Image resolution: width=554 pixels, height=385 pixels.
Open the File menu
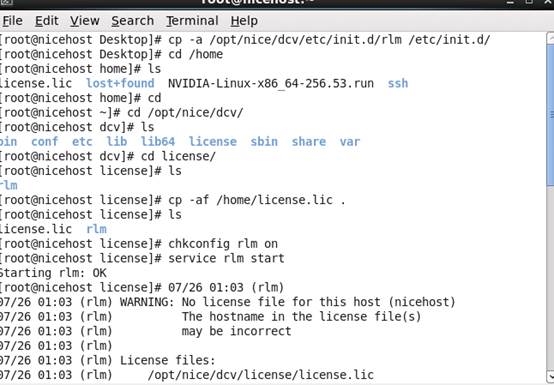12,21
